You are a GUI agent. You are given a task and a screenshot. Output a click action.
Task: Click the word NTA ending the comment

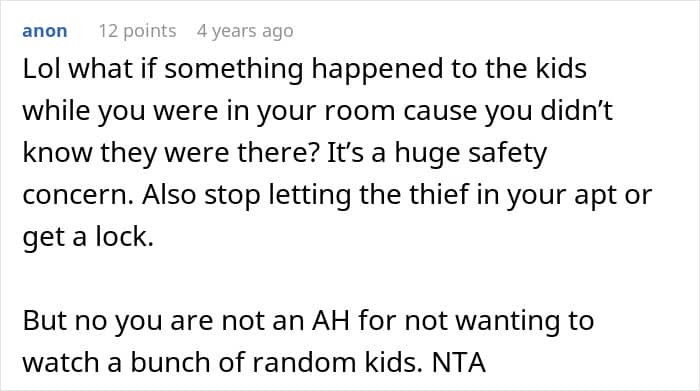[458, 362]
